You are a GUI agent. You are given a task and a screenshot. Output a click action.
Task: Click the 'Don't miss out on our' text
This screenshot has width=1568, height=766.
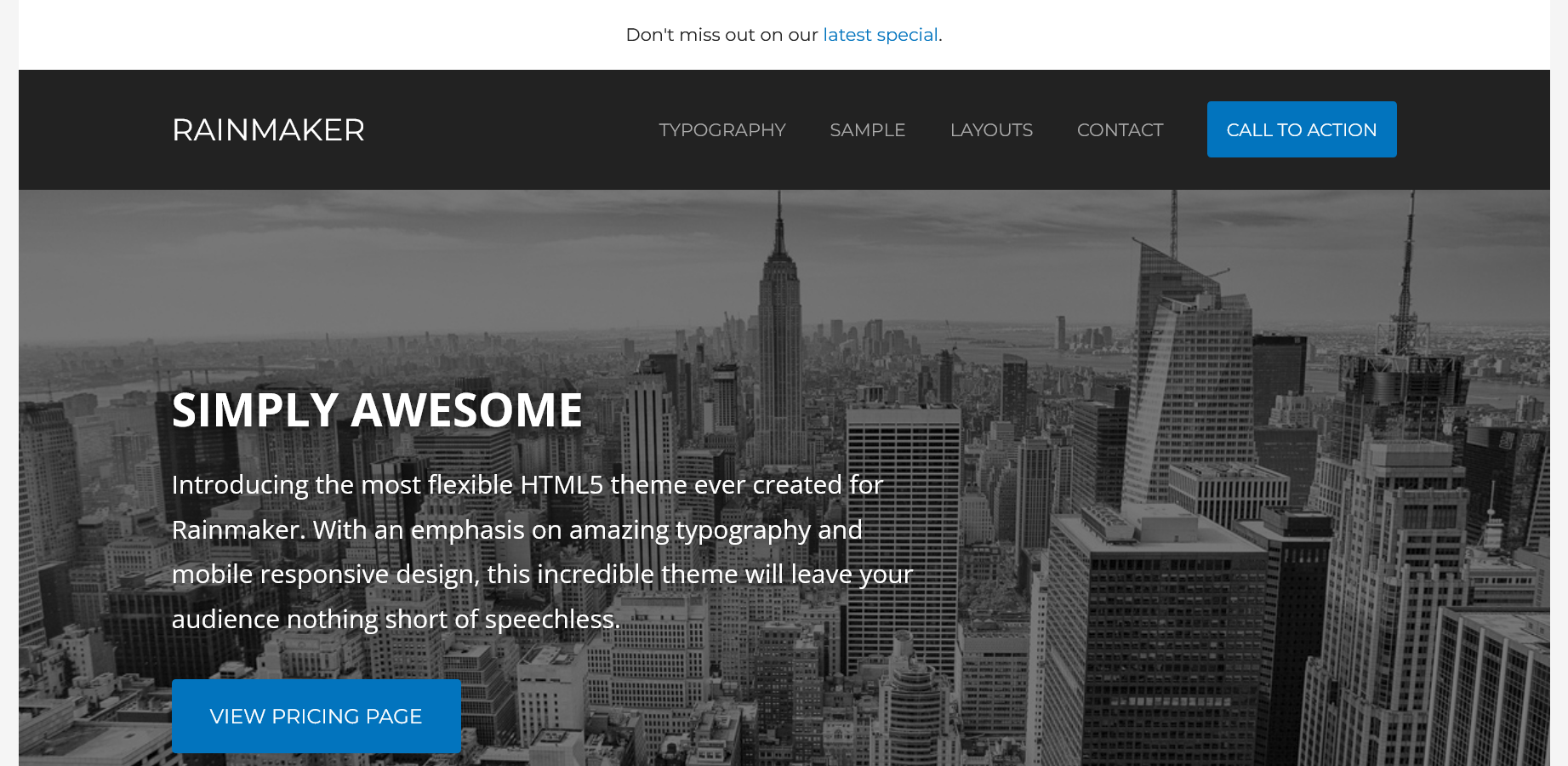[721, 35]
